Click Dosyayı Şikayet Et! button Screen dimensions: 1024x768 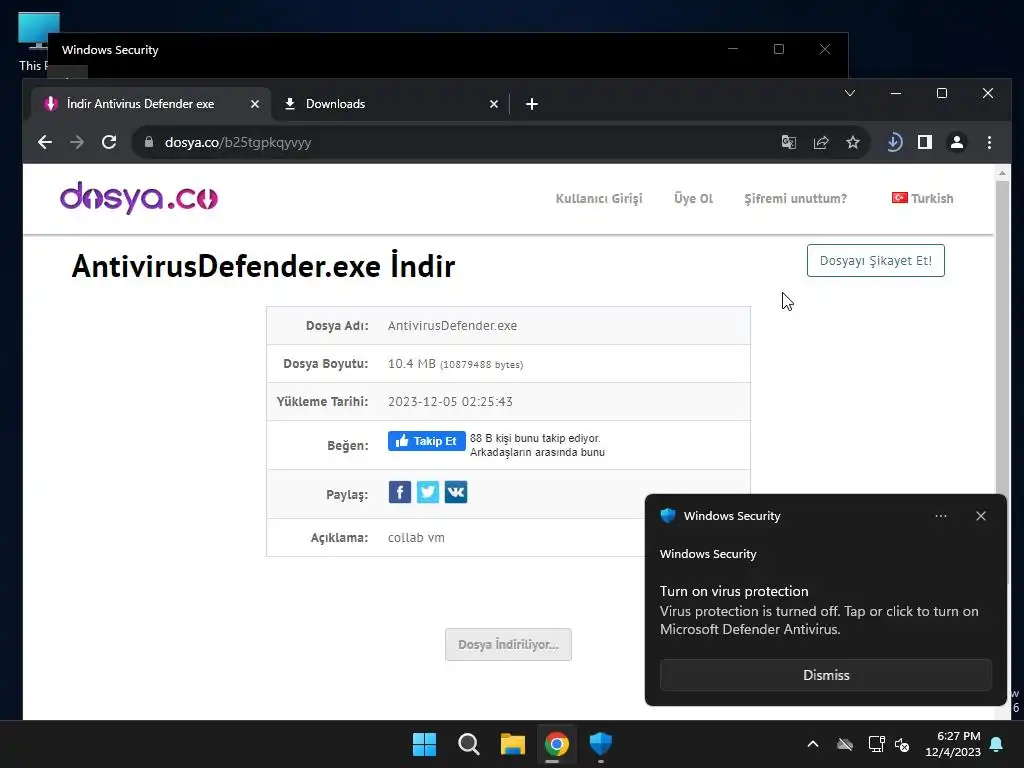[875, 261]
